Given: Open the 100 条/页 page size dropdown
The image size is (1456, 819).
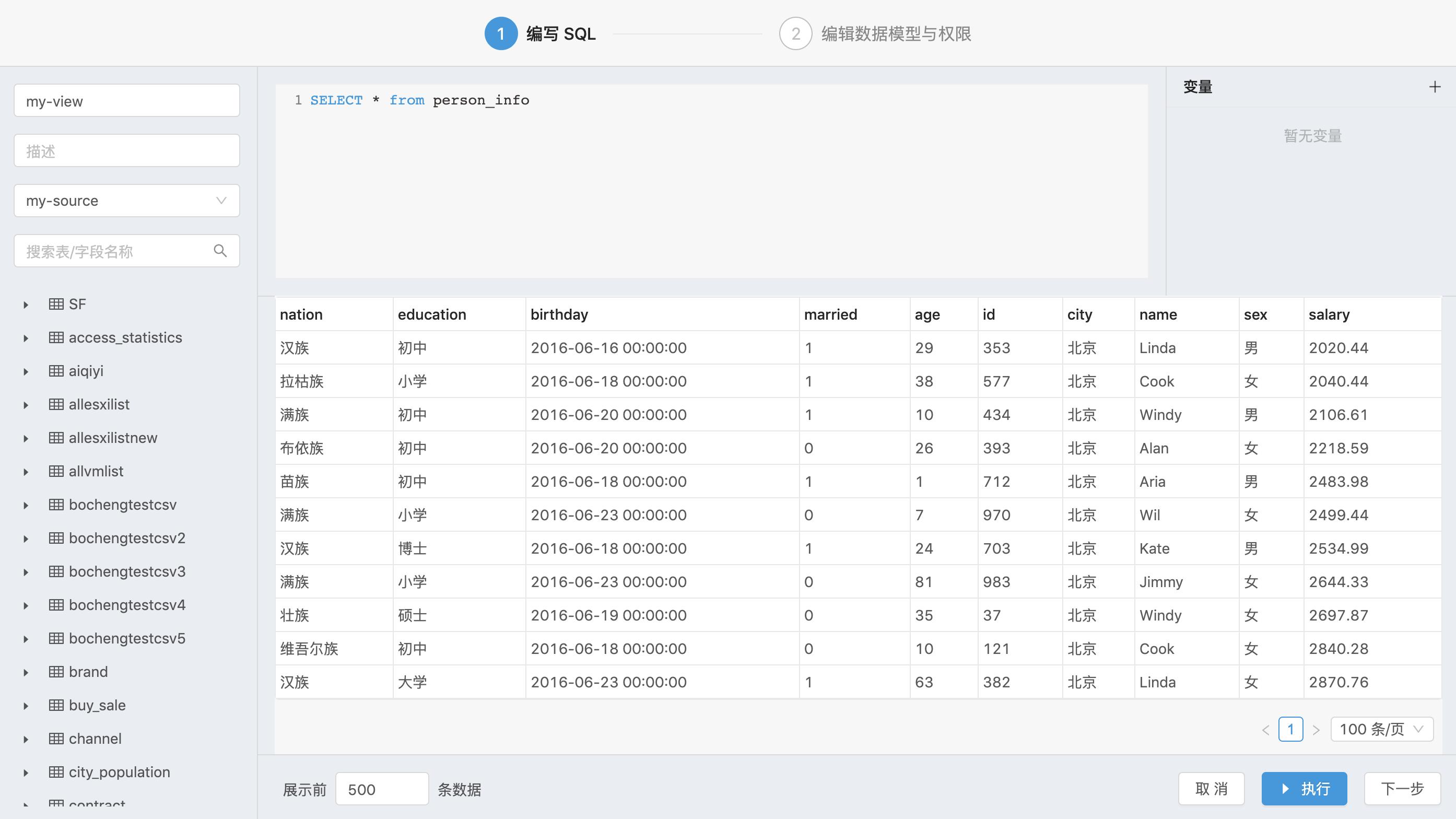Looking at the screenshot, I should point(1381,729).
